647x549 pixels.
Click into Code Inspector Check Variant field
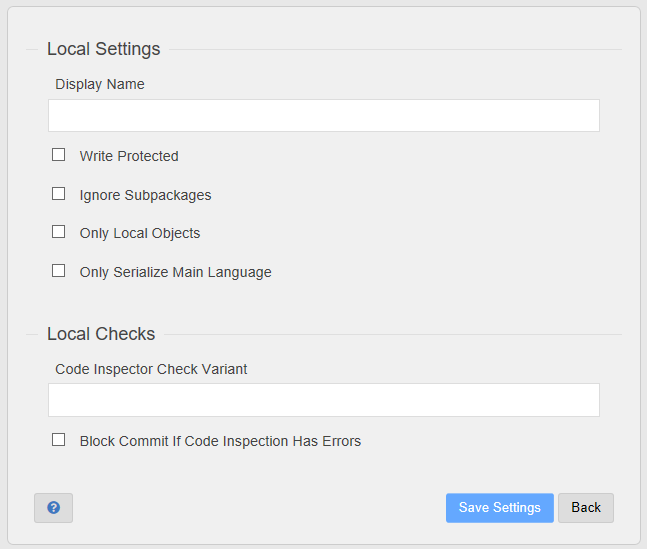[324, 400]
